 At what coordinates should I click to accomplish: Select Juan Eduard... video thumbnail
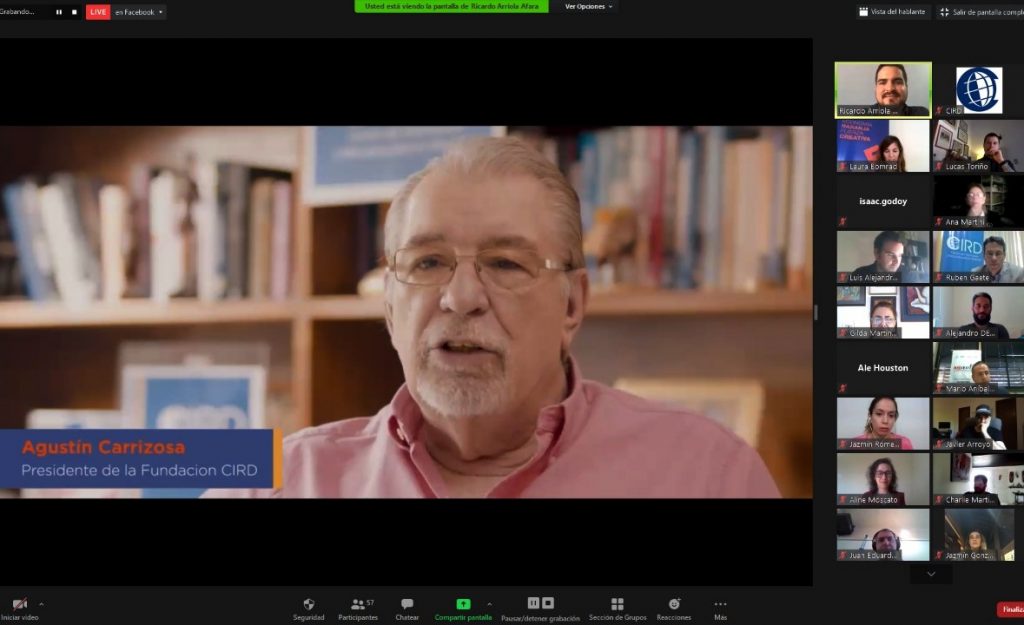(883, 534)
